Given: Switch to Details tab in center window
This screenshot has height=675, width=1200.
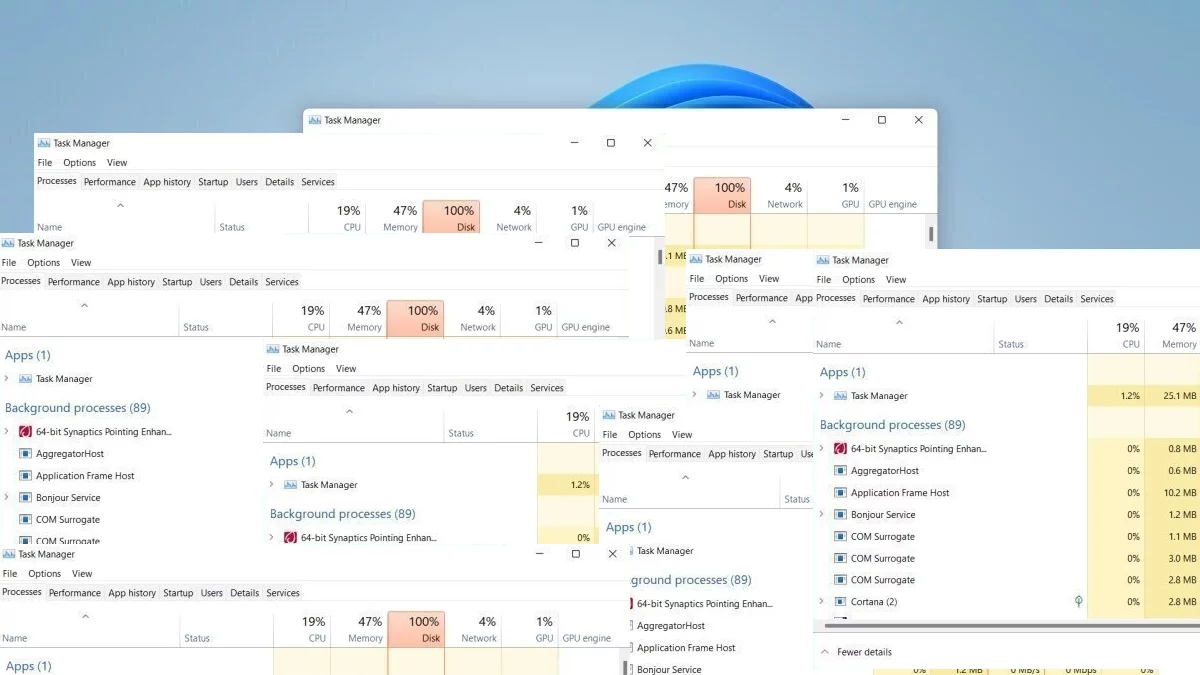Looking at the screenshot, I should point(509,388).
